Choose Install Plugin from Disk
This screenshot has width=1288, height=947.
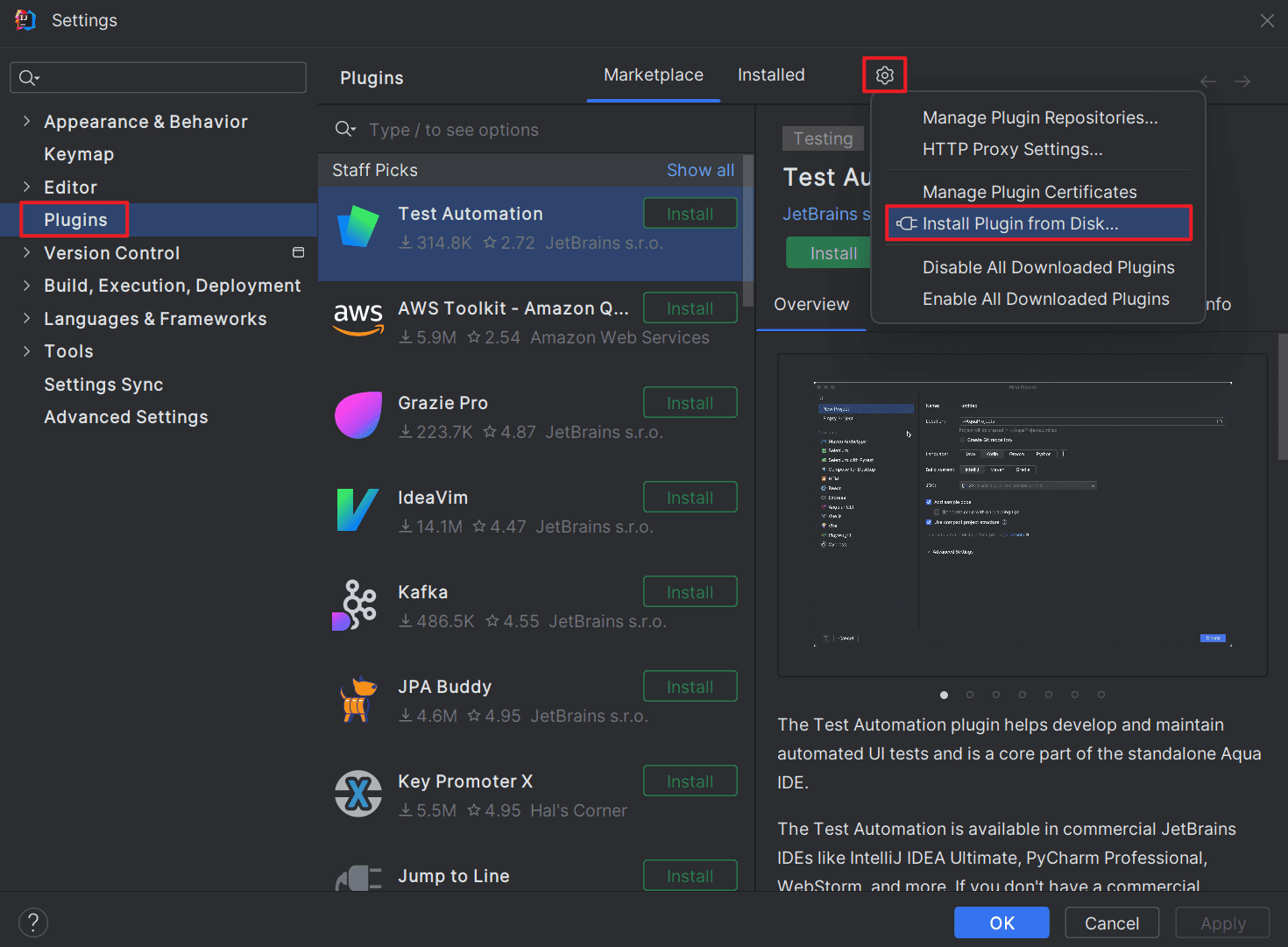click(x=1038, y=223)
